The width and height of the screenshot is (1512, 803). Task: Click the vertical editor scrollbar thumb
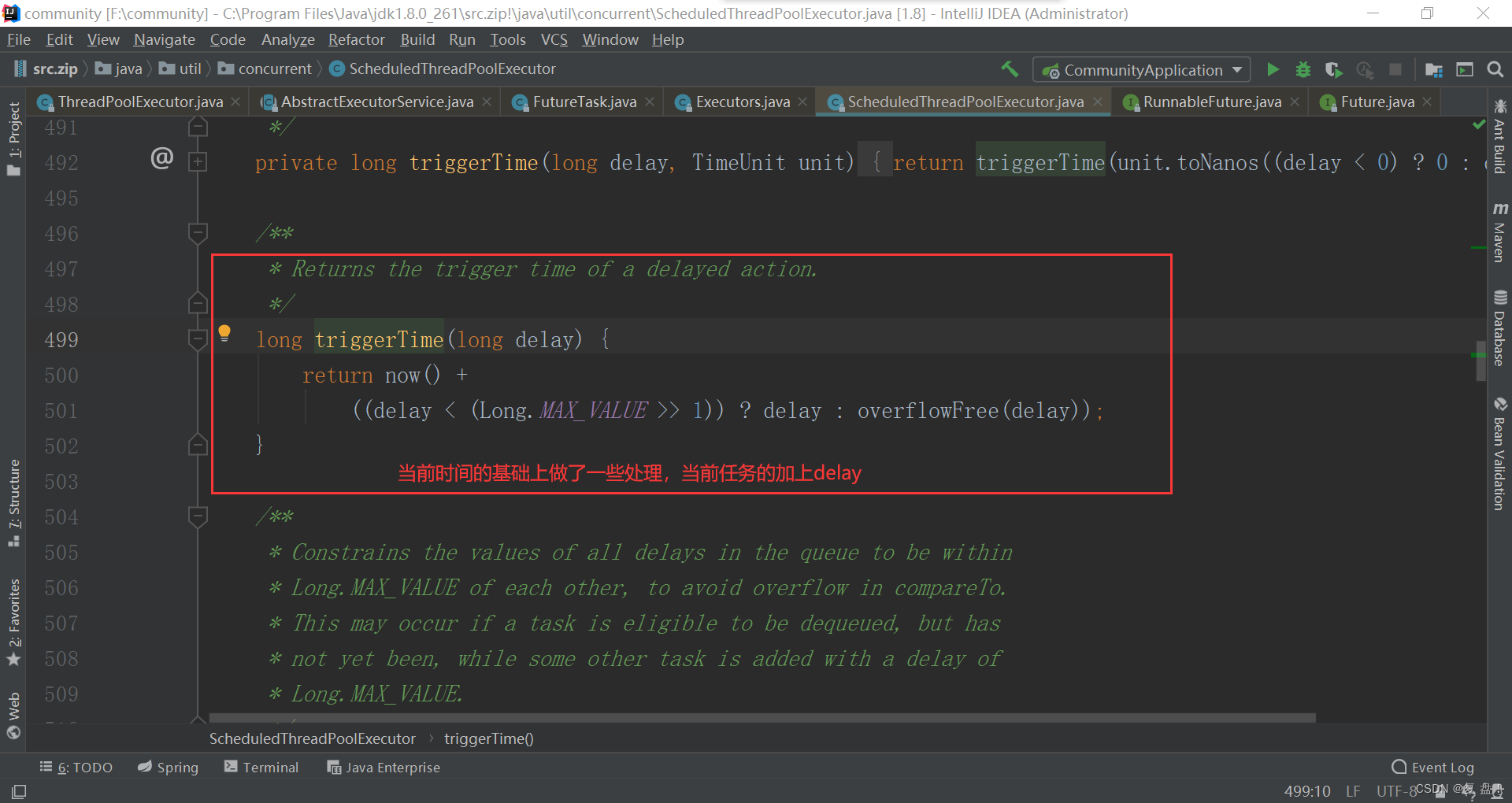1480,361
